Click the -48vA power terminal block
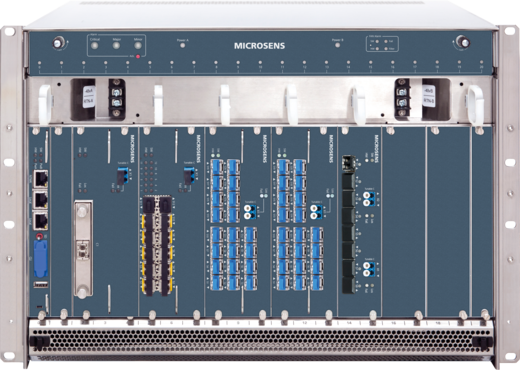Image resolution: width=520 pixels, height=370 pixels. coord(116,99)
